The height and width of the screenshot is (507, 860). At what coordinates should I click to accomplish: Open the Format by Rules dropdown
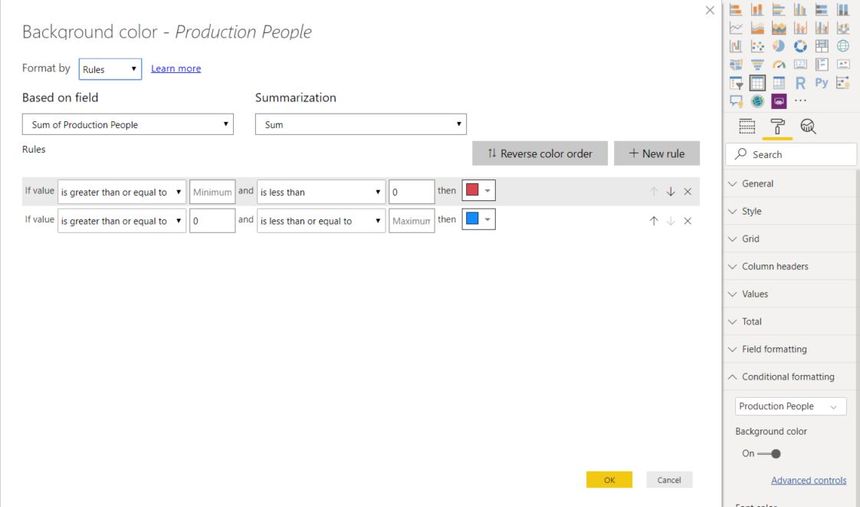pos(110,69)
